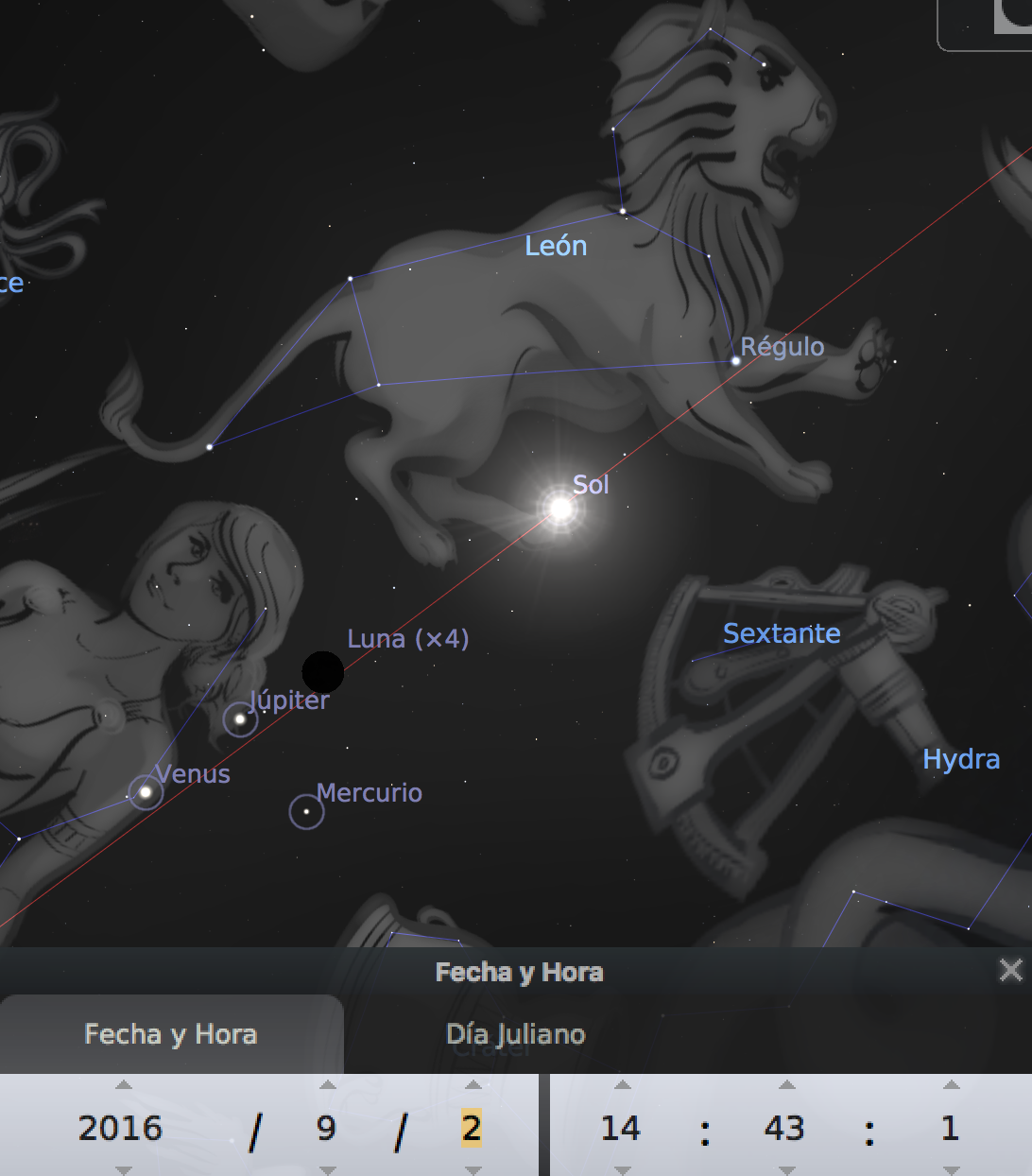Increase the year with the up arrow

[x=123, y=1085]
